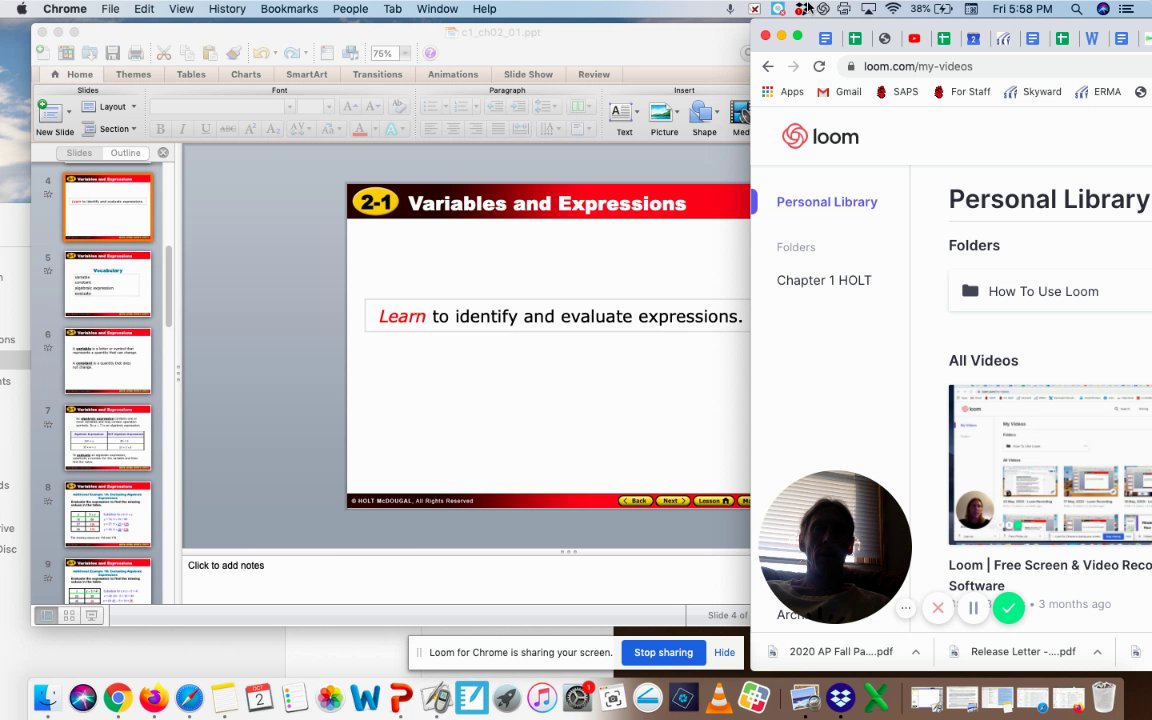
Task: Click the slide panel vertical scrollbar
Action: point(168,287)
